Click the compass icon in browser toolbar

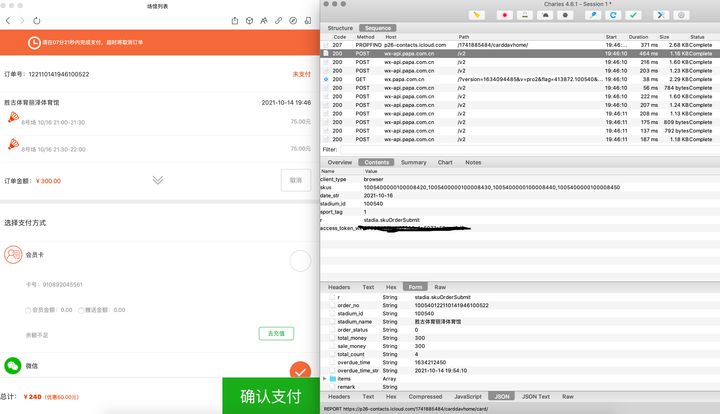[x=293, y=21]
